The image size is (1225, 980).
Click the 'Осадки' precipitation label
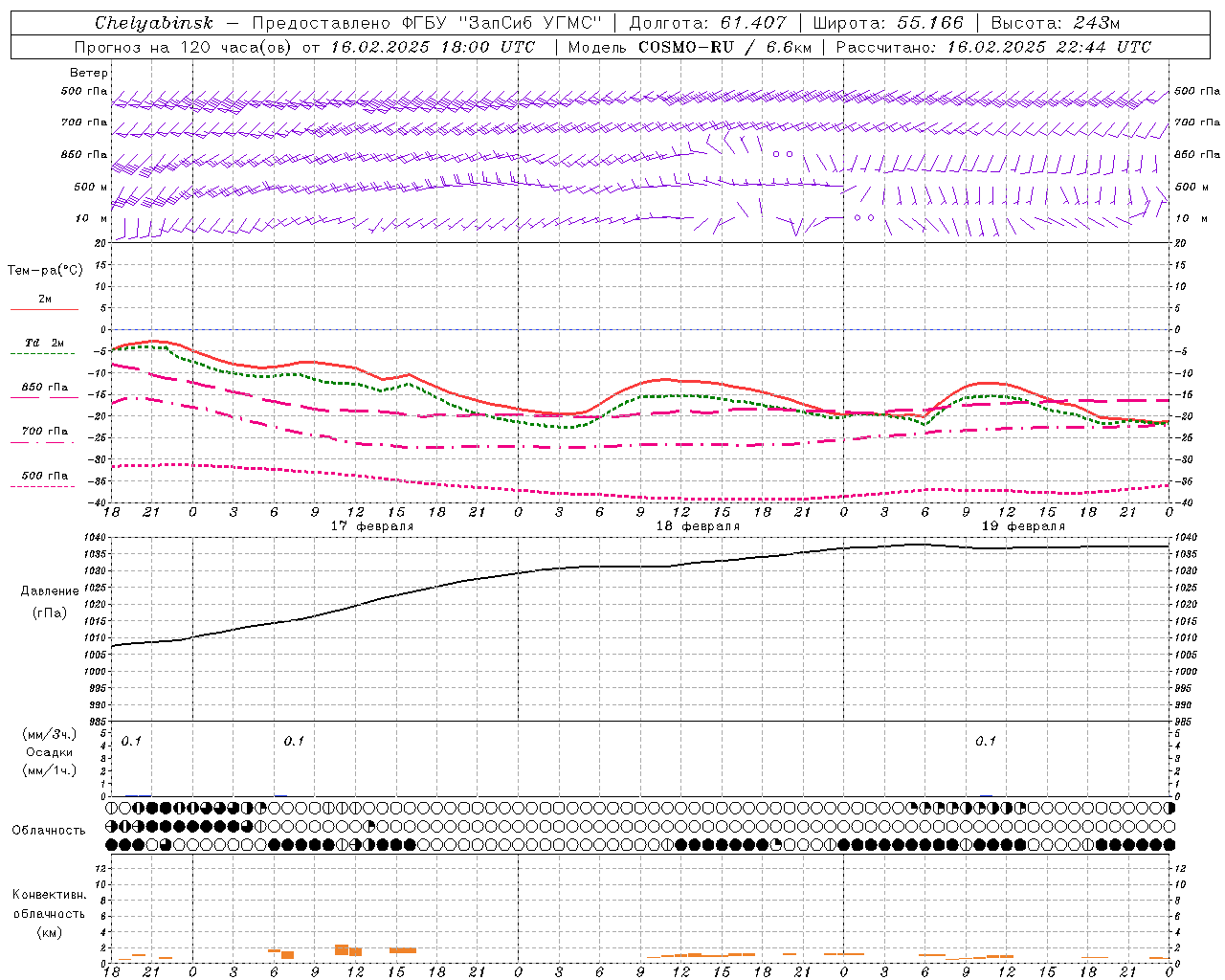pyautogui.click(x=50, y=752)
